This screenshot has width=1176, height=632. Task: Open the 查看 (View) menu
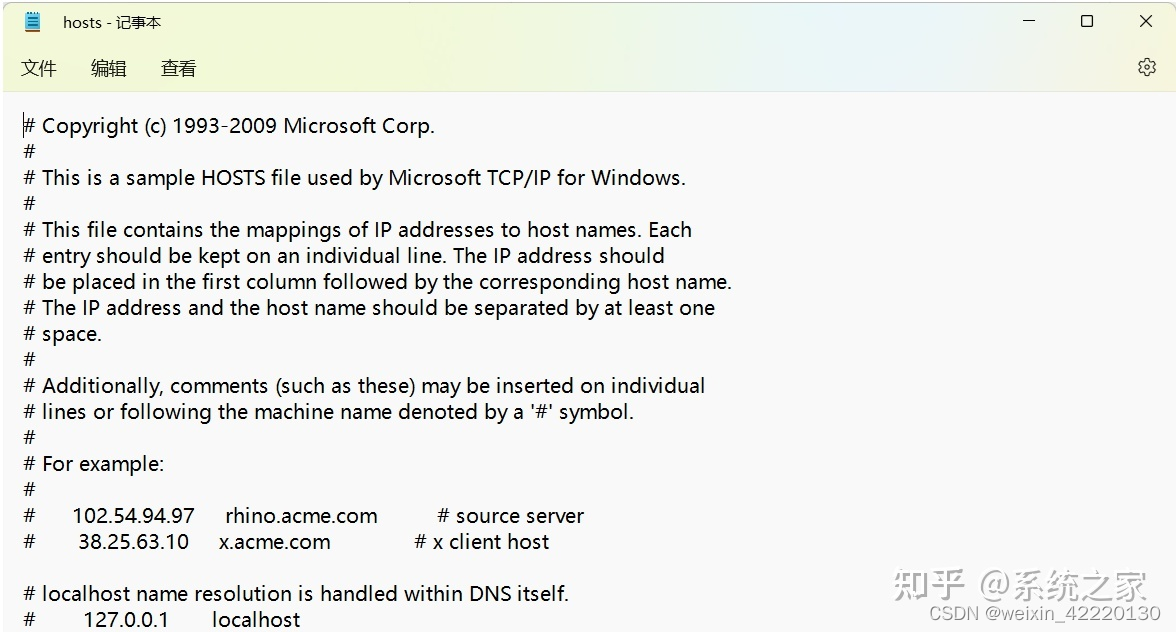coord(178,68)
